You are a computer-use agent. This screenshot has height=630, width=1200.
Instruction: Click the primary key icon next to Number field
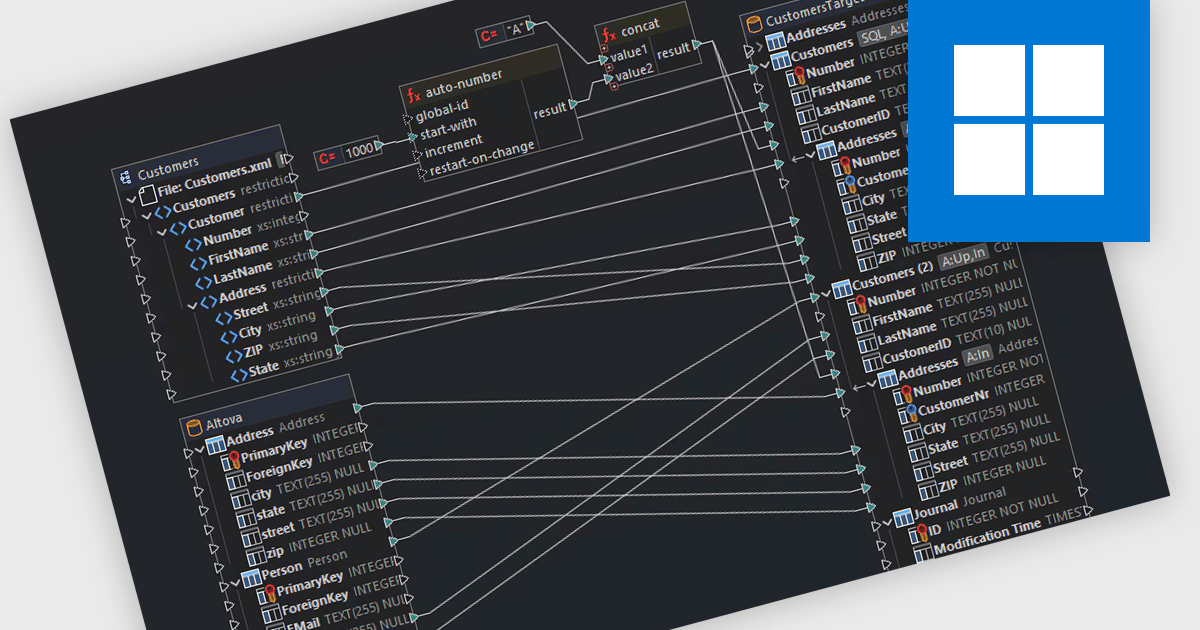click(x=799, y=72)
